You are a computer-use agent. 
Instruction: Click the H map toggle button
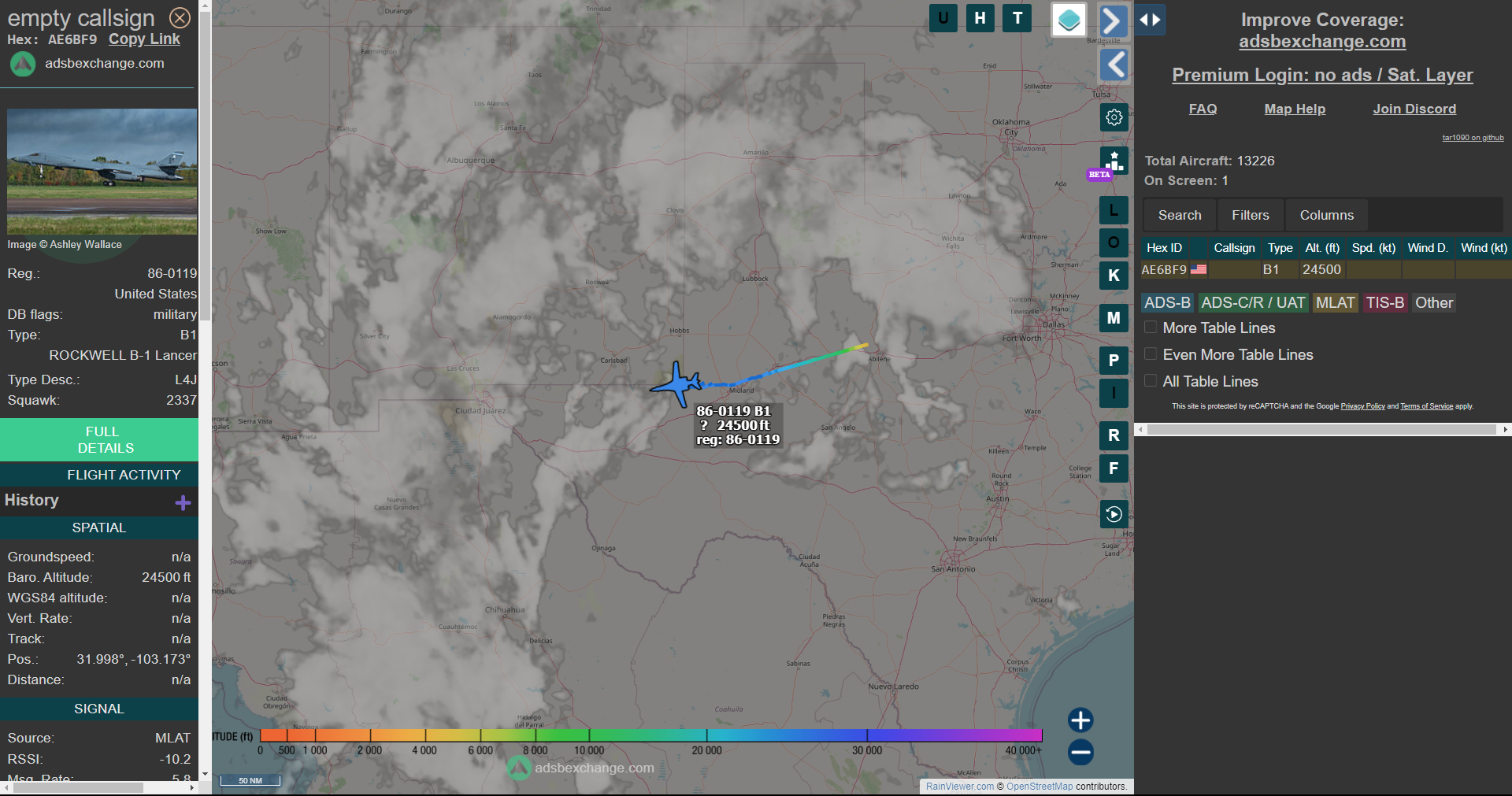click(x=980, y=18)
